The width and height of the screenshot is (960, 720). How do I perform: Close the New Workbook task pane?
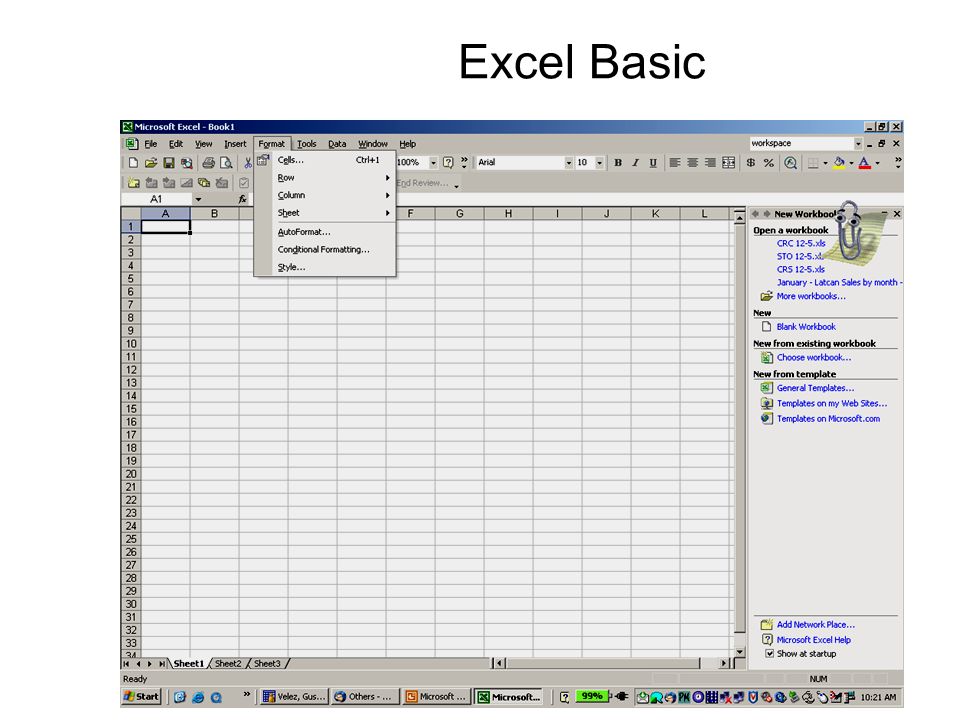pyautogui.click(x=897, y=214)
